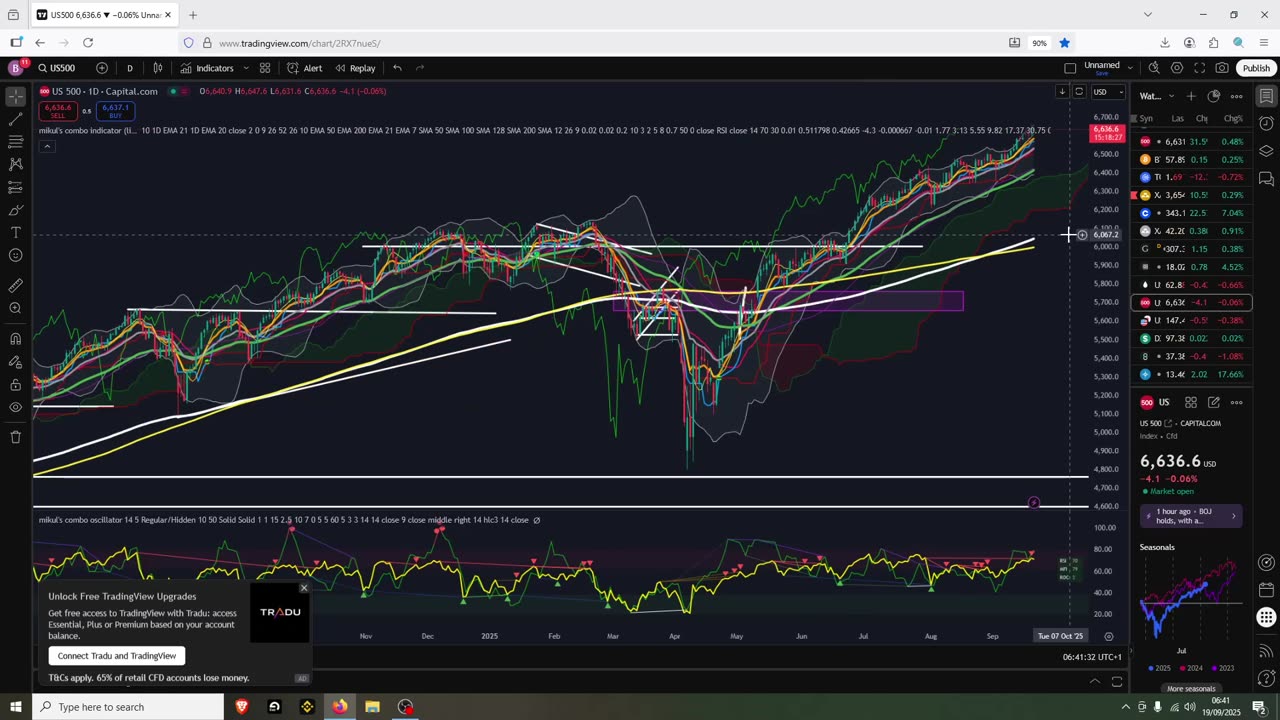Enter fullscreen chart mode

click(x=1199, y=68)
